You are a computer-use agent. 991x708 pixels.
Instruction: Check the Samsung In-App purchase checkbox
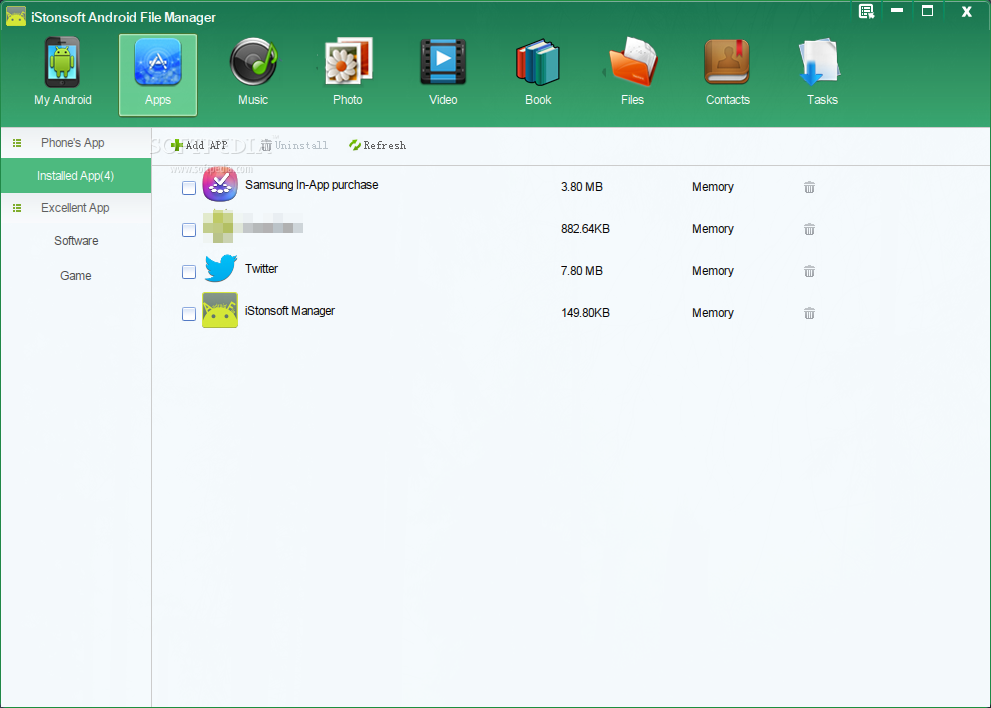[189, 188]
